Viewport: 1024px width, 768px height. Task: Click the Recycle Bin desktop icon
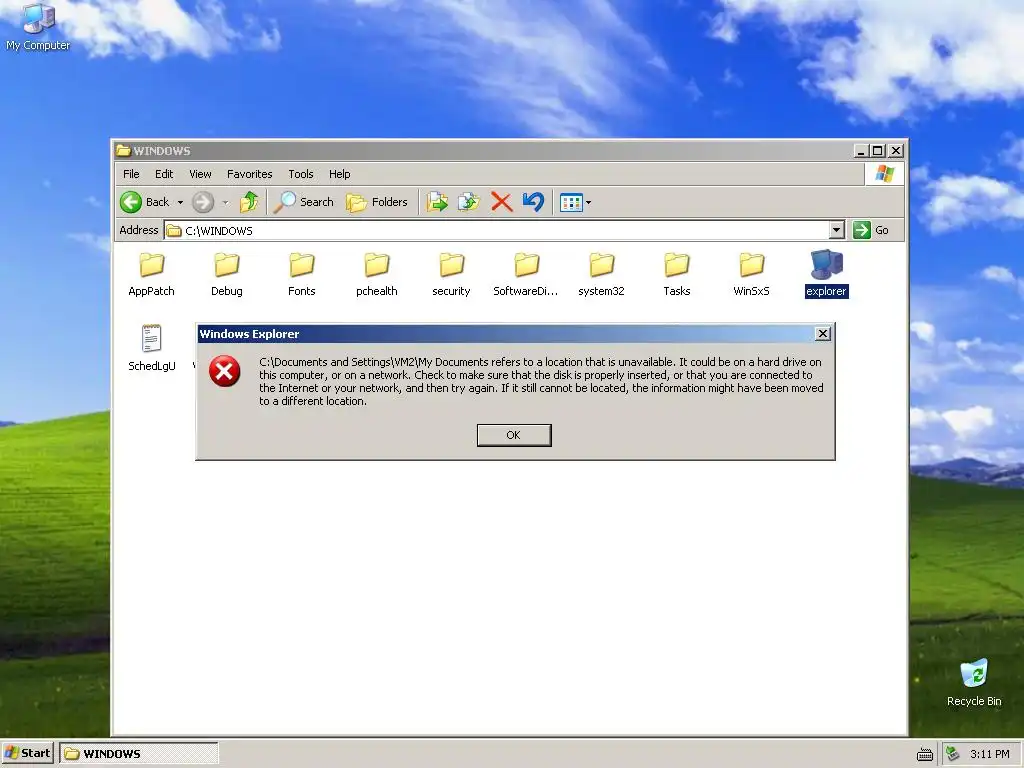974,683
